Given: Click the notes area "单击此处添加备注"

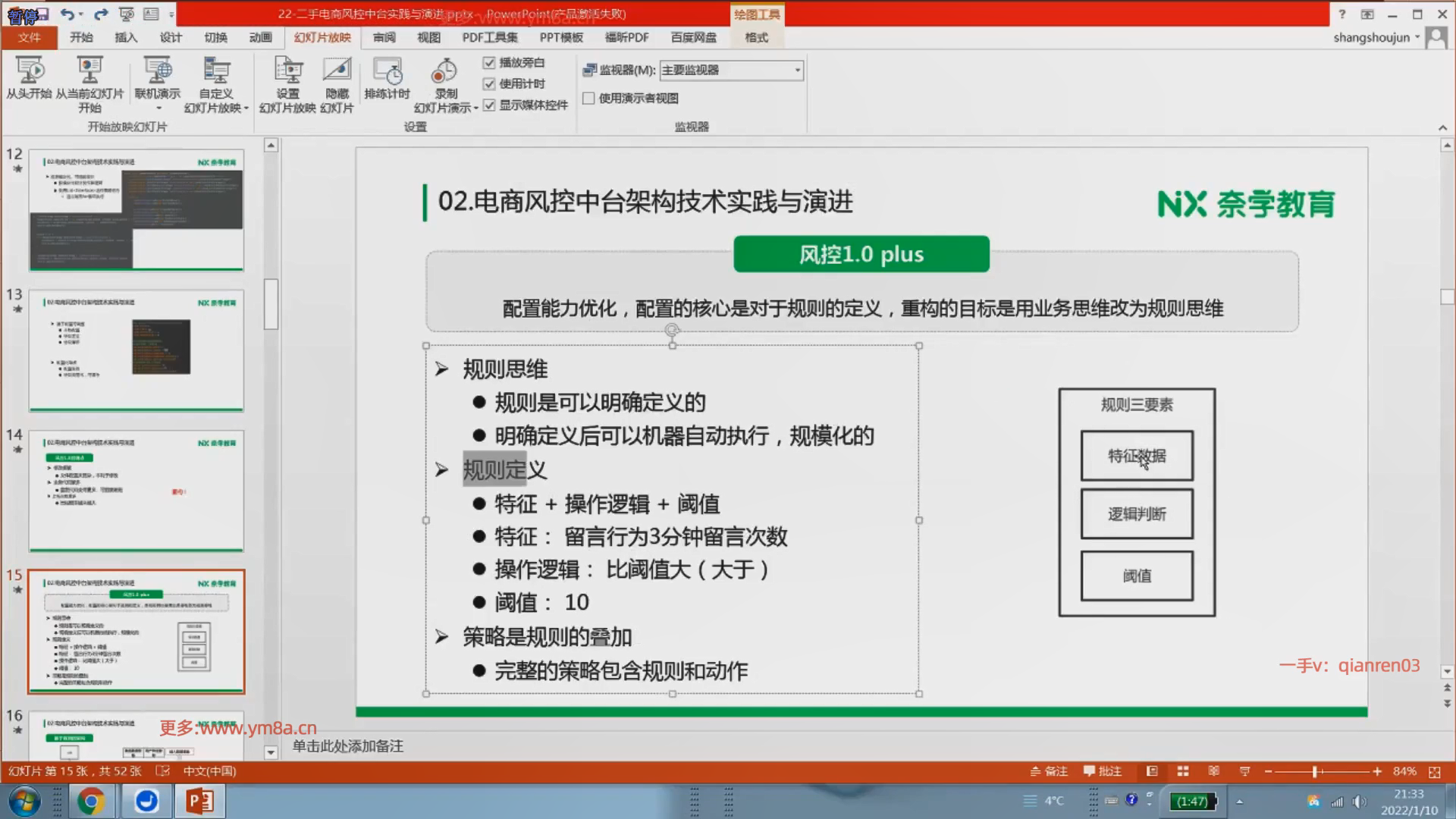Looking at the screenshot, I should click(x=348, y=746).
